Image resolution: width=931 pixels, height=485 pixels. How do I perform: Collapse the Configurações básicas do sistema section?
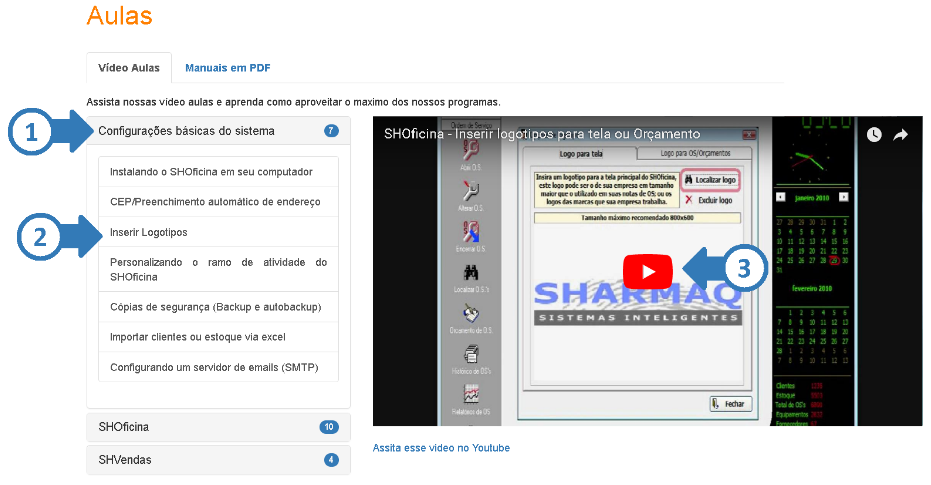[186, 131]
